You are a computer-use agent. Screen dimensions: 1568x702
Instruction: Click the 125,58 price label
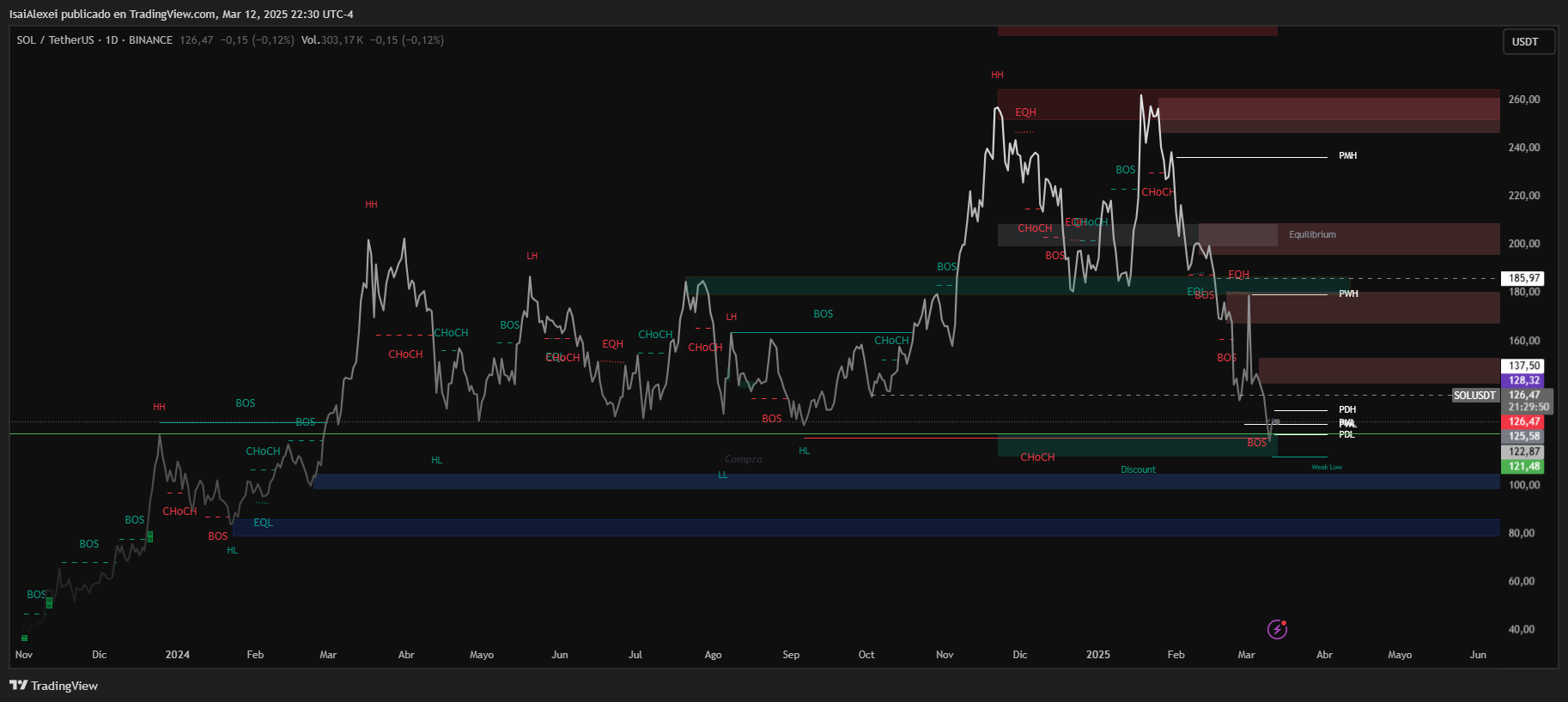(x=1523, y=436)
